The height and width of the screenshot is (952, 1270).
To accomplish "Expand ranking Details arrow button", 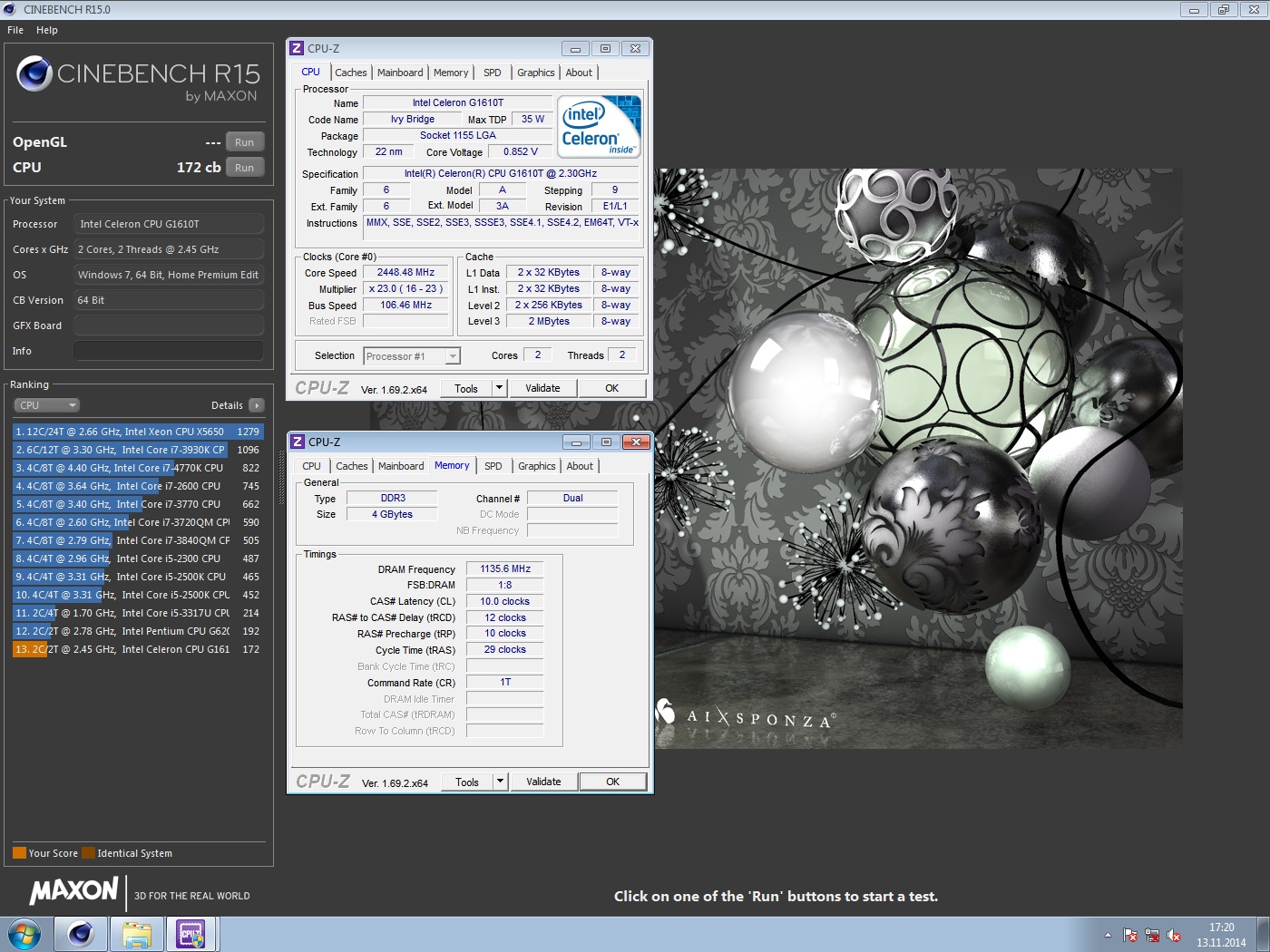I will (257, 405).
